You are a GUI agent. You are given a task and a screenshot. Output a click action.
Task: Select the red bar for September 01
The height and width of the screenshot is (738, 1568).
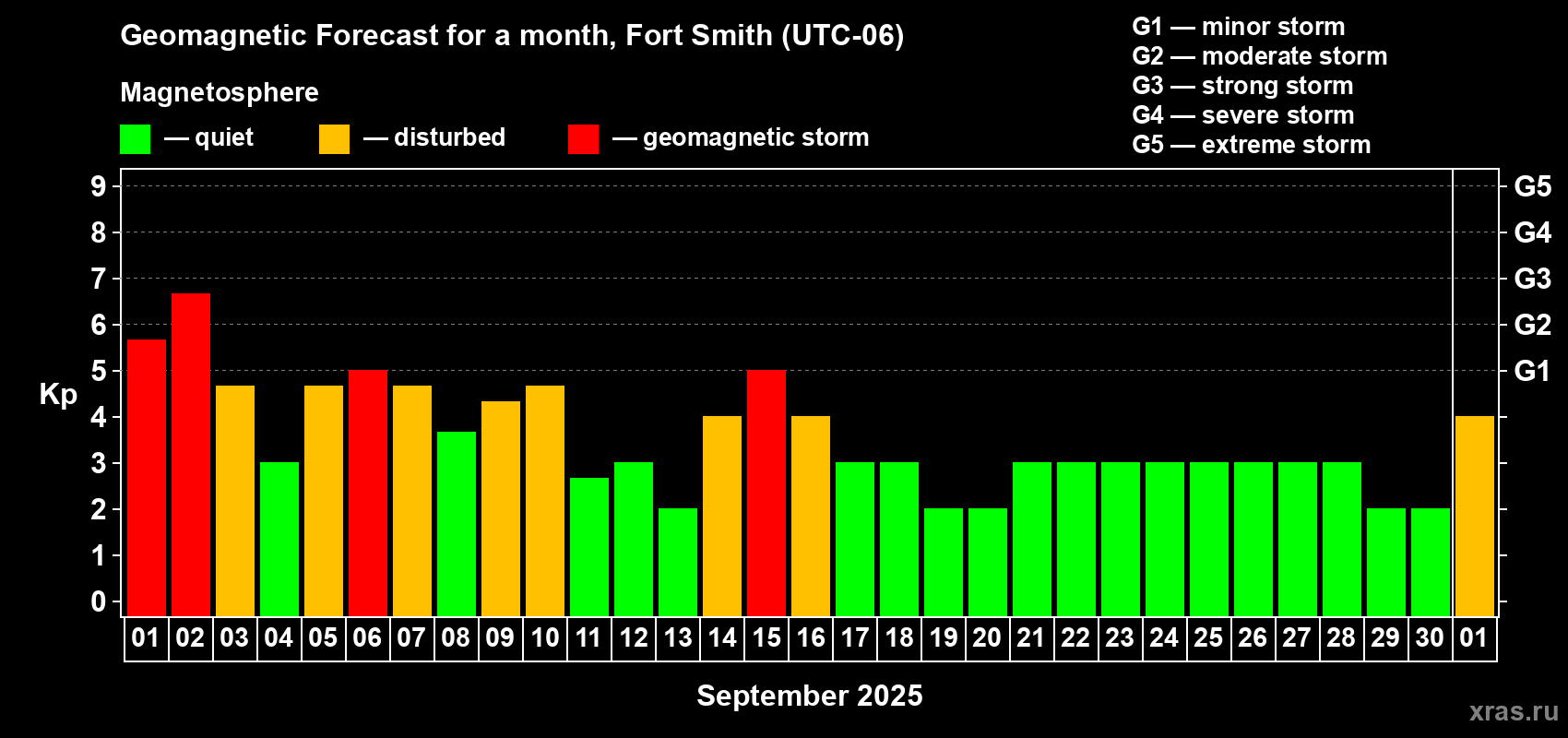pyautogui.click(x=147, y=478)
